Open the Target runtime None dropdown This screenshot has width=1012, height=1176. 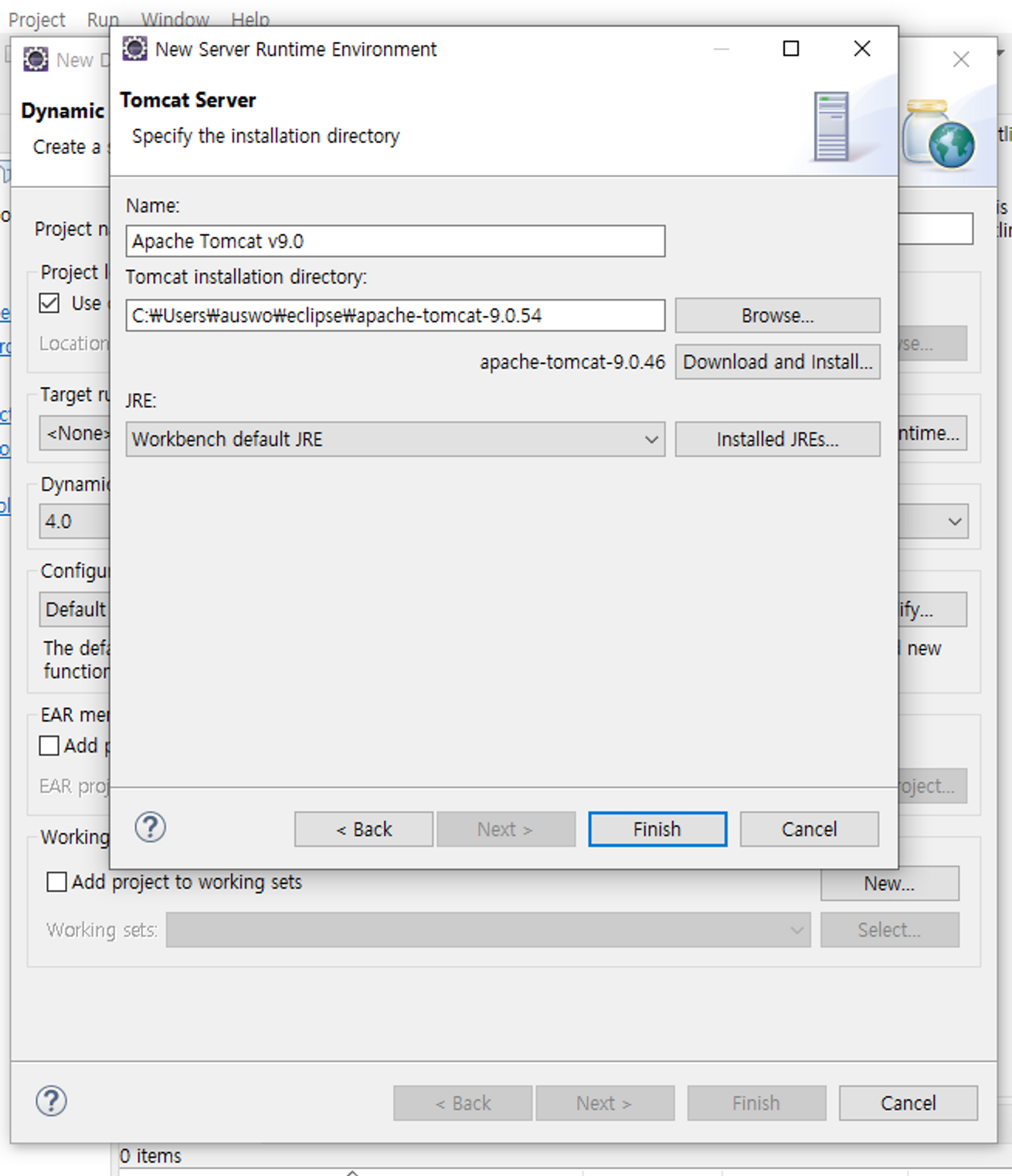[75, 433]
